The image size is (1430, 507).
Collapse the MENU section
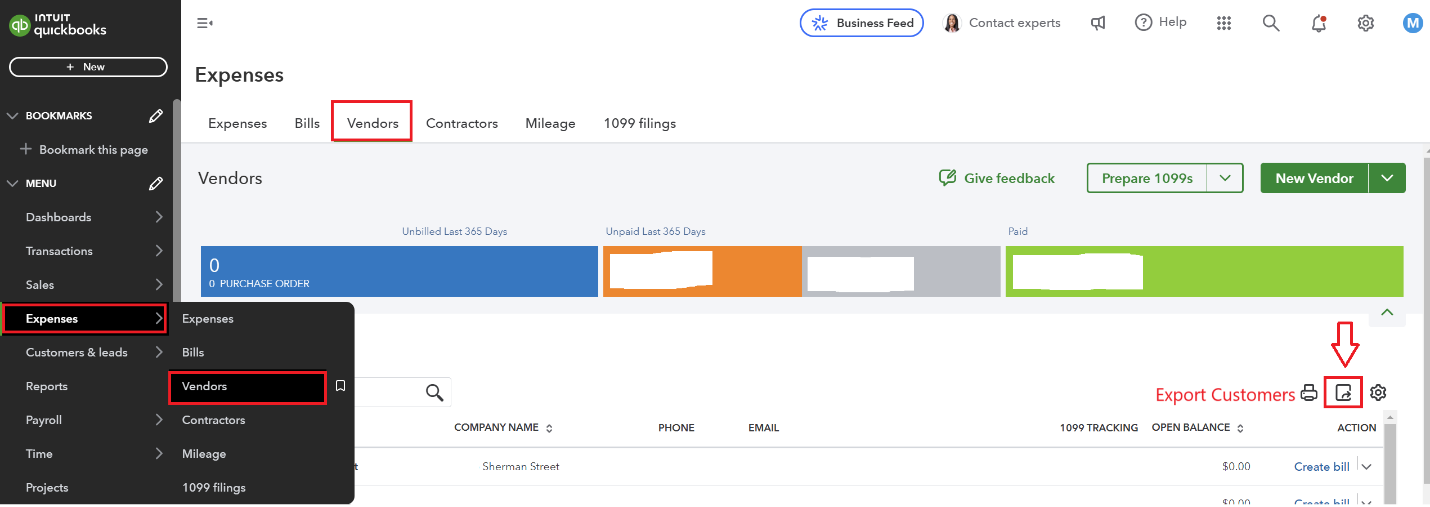pos(13,183)
